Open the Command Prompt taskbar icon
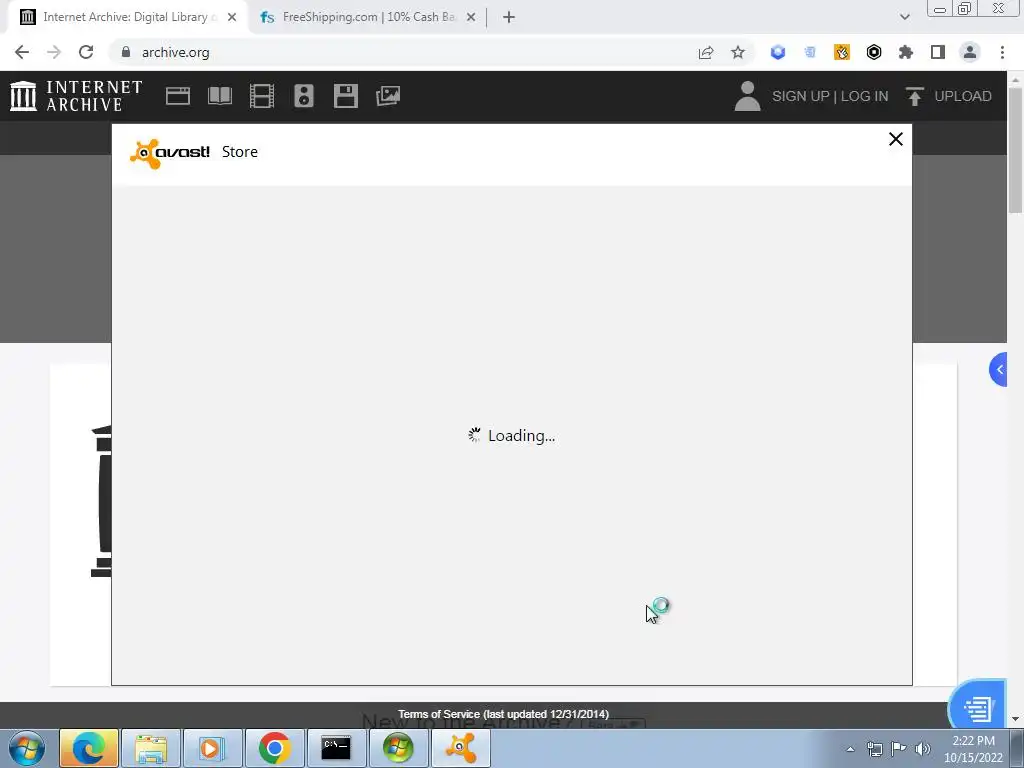 pyautogui.click(x=336, y=748)
